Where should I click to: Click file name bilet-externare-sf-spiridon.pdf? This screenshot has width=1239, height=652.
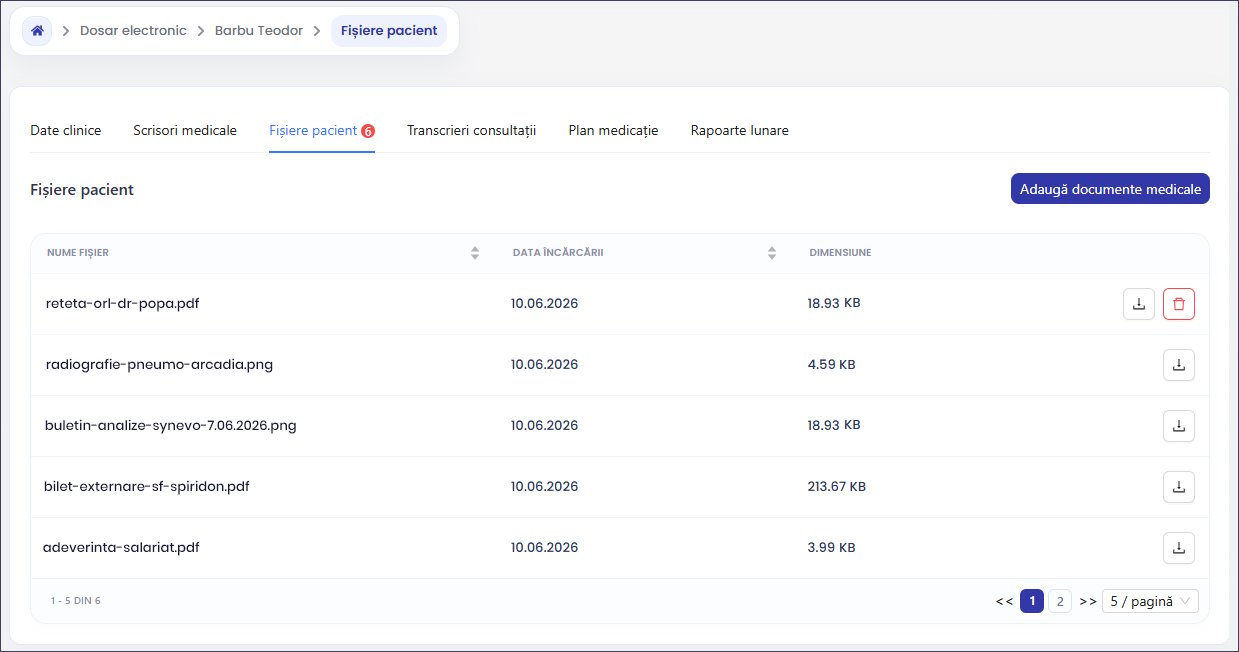(147, 486)
